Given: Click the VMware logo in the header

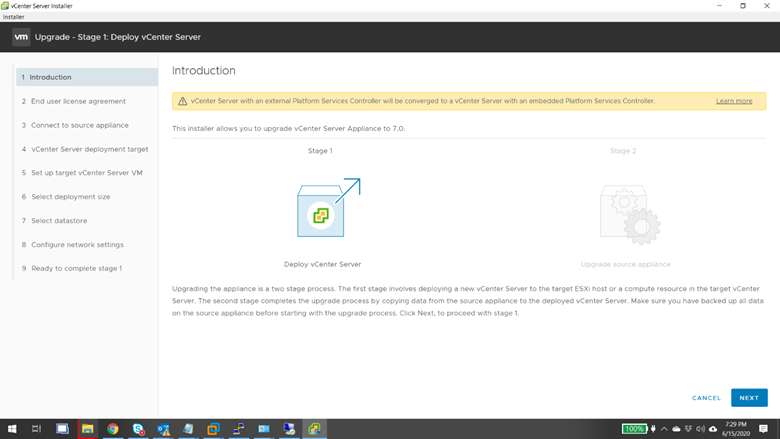Looking at the screenshot, I should pos(20,37).
